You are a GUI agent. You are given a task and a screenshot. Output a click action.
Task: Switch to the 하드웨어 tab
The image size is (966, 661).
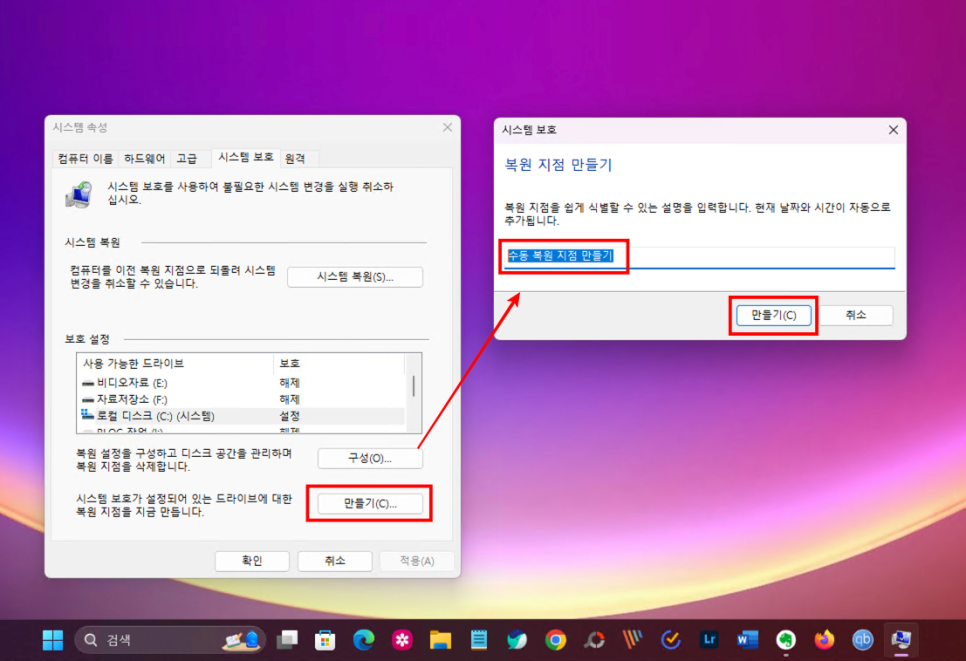pyautogui.click(x=144, y=159)
